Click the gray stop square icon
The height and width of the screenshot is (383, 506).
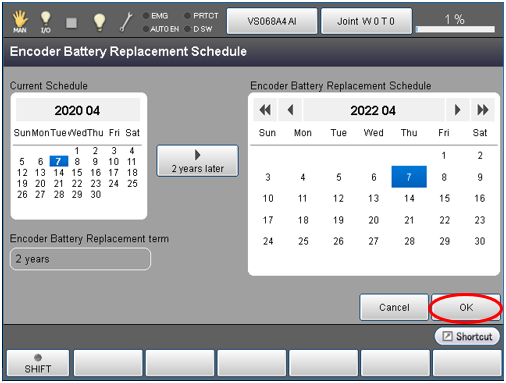pyautogui.click(x=71, y=23)
